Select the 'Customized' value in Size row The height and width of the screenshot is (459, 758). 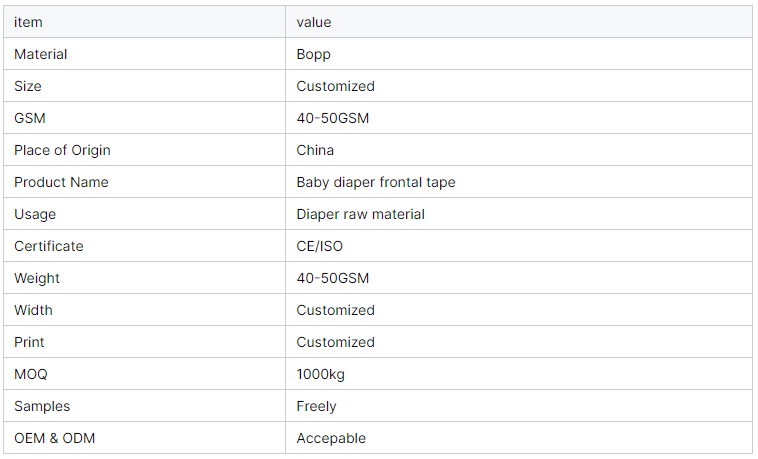click(x=335, y=86)
